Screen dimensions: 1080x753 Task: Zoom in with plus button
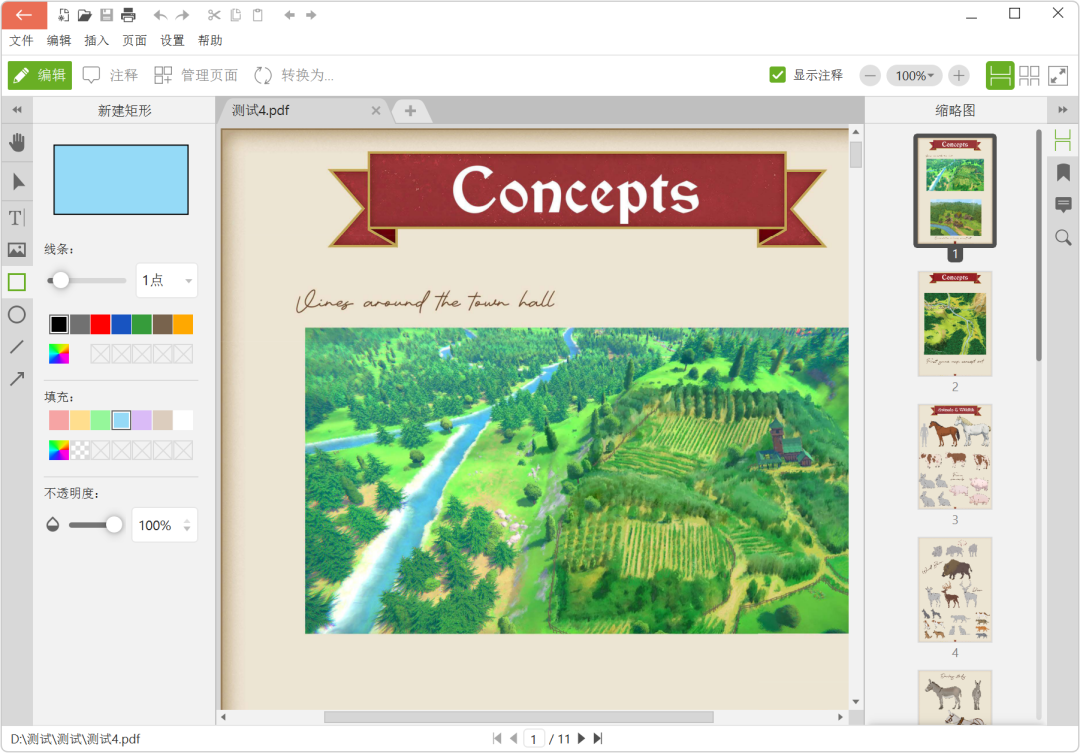pyautogui.click(x=959, y=76)
